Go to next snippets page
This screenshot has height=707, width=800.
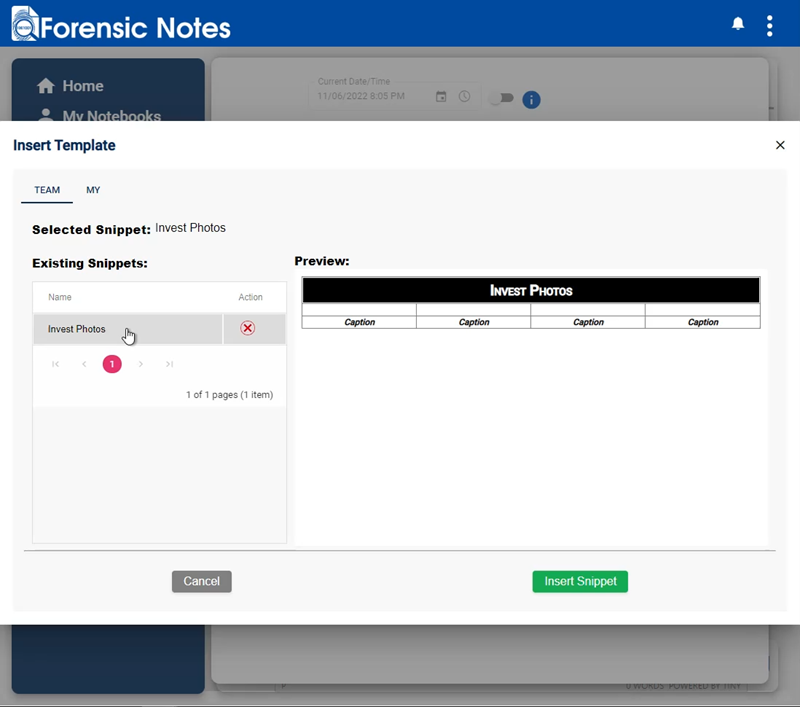(x=141, y=364)
